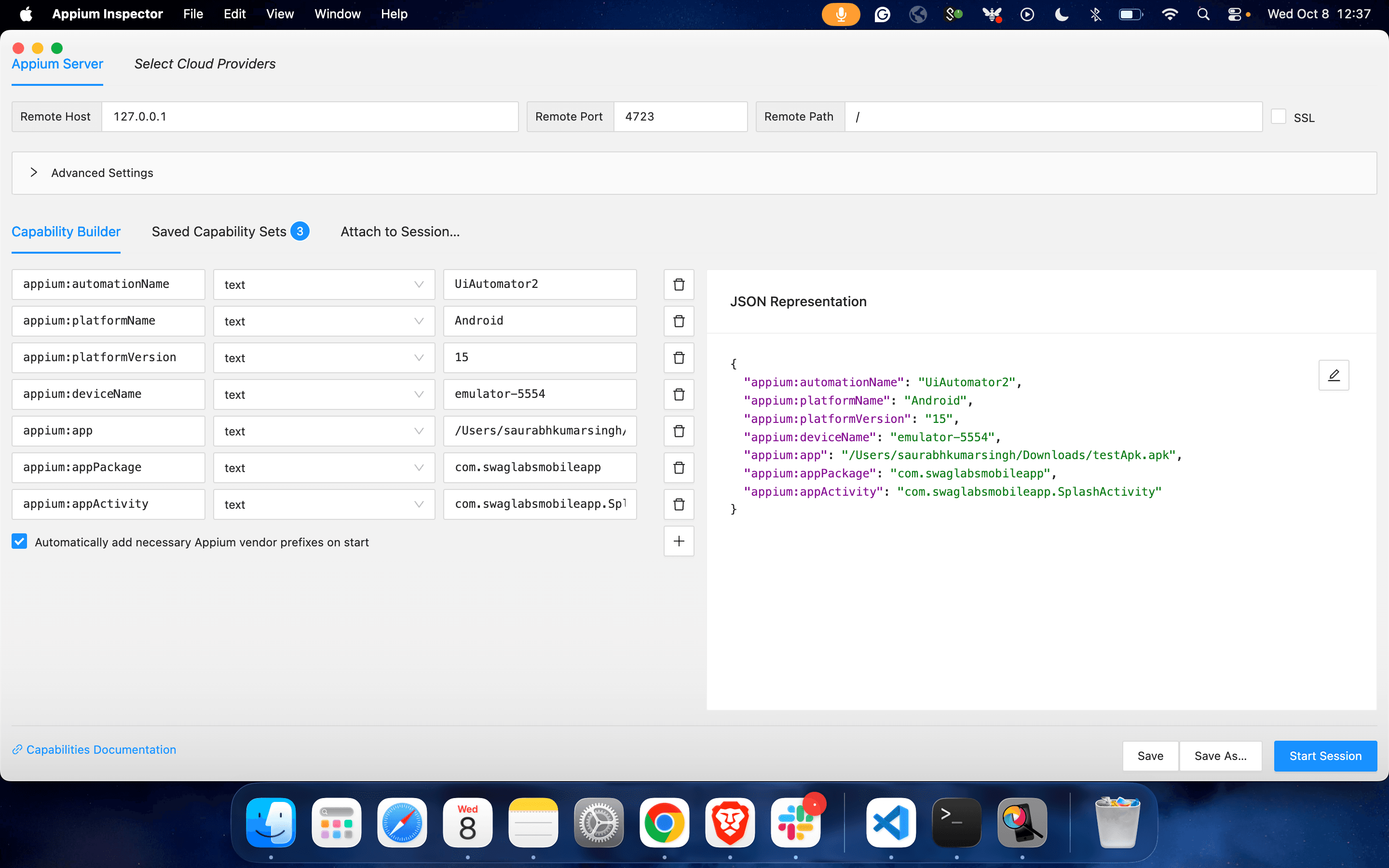Delete the appium:platformVersion capability row
This screenshot has height=868, width=1389.
(679, 358)
